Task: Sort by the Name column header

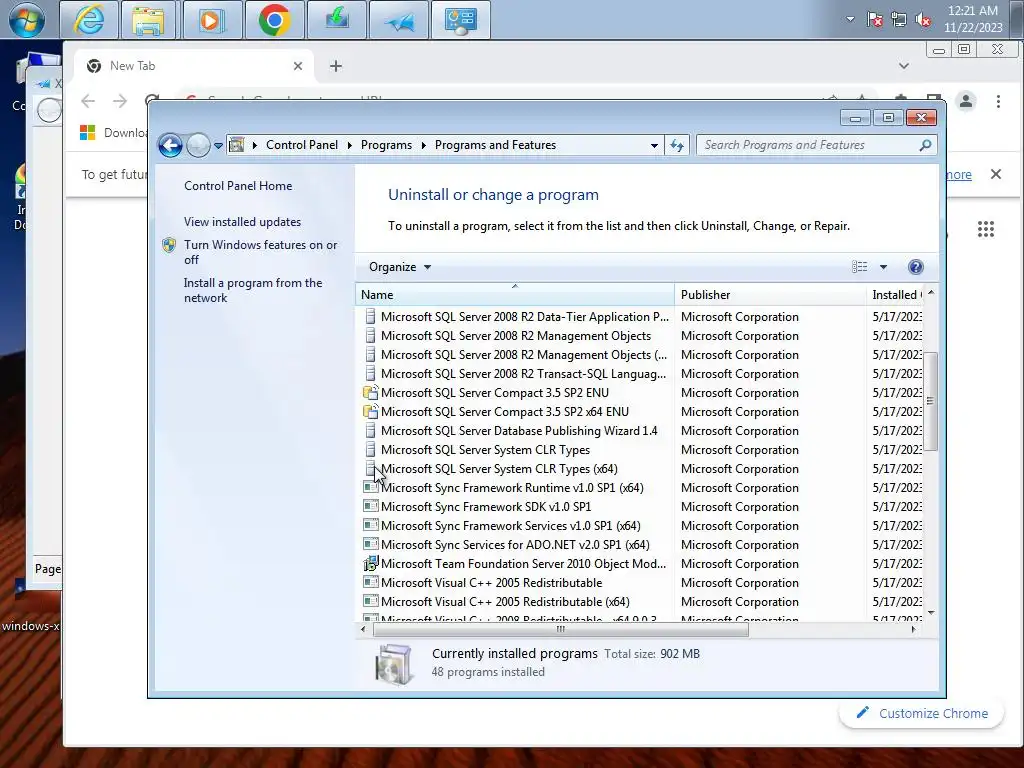Action: (x=515, y=295)
